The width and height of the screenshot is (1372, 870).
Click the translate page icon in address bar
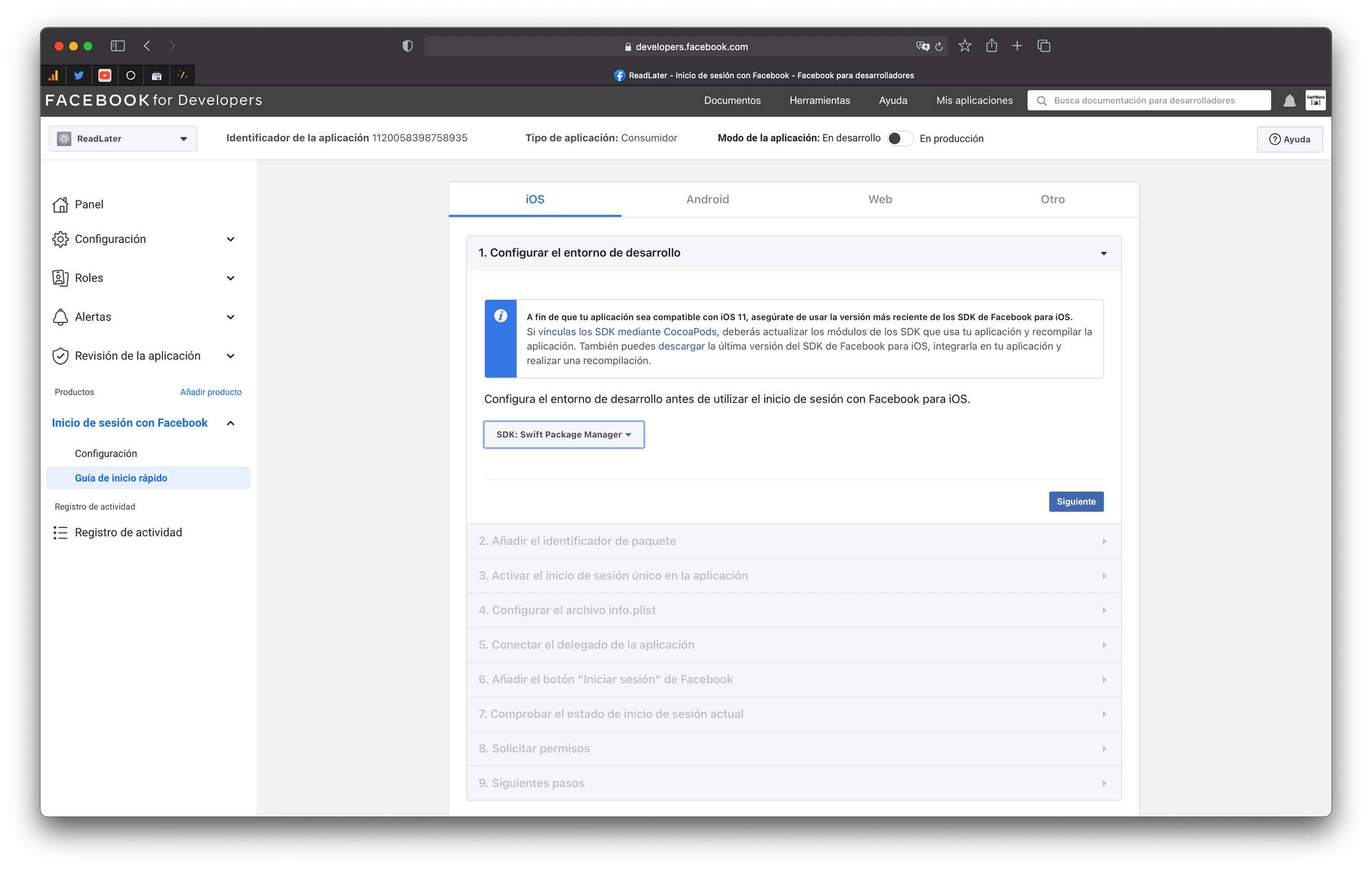[923, 46]
